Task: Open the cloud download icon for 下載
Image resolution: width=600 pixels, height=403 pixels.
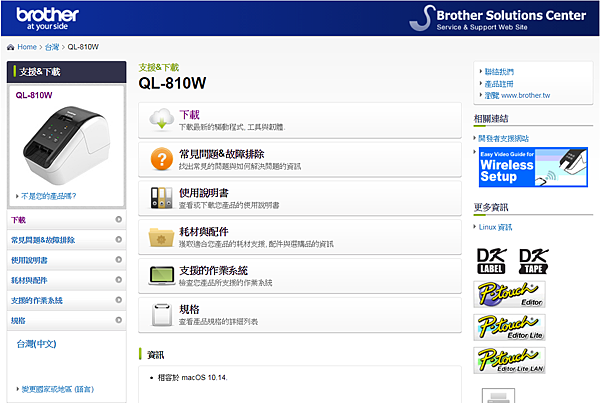Action: (x=161, y=119)
